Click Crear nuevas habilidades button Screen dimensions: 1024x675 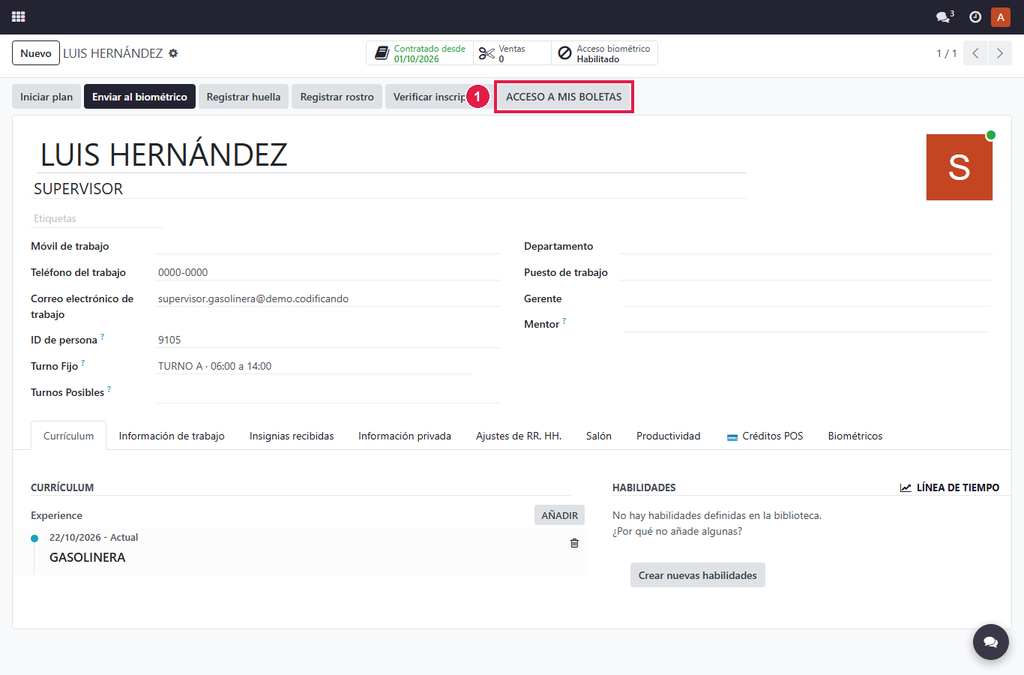tap(697, 575)
